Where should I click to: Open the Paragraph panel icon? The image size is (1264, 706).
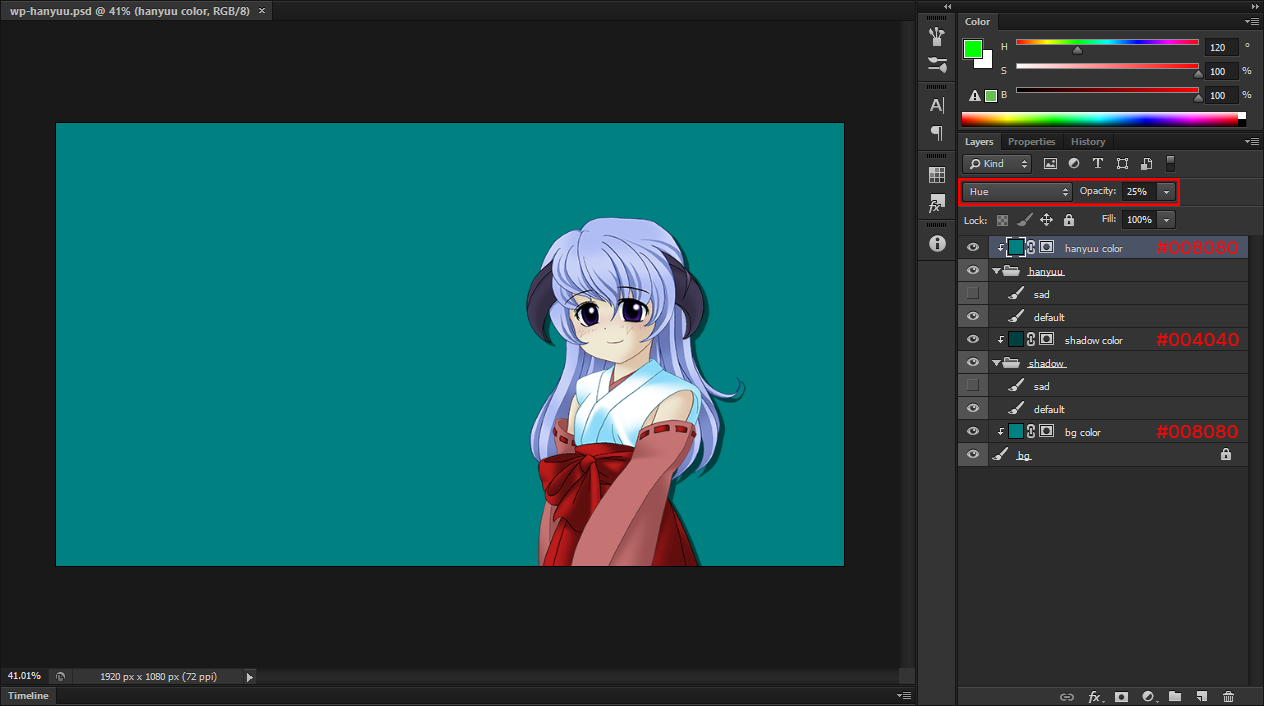point(937,133)
